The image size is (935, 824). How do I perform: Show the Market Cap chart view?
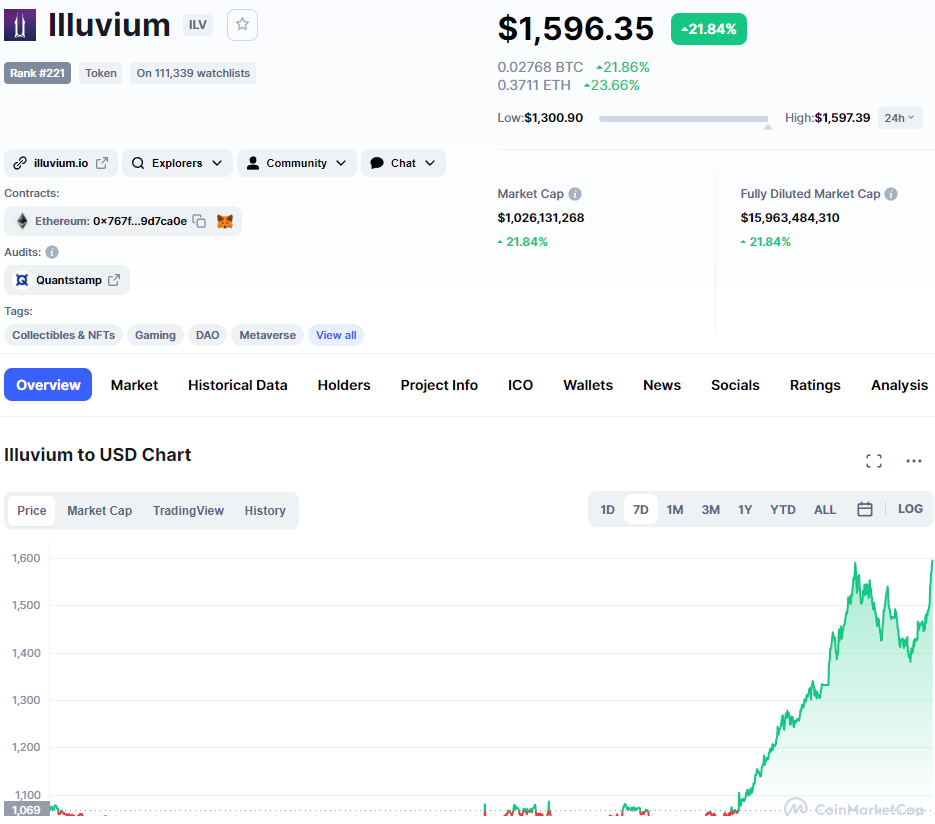(x=100, y=511)
